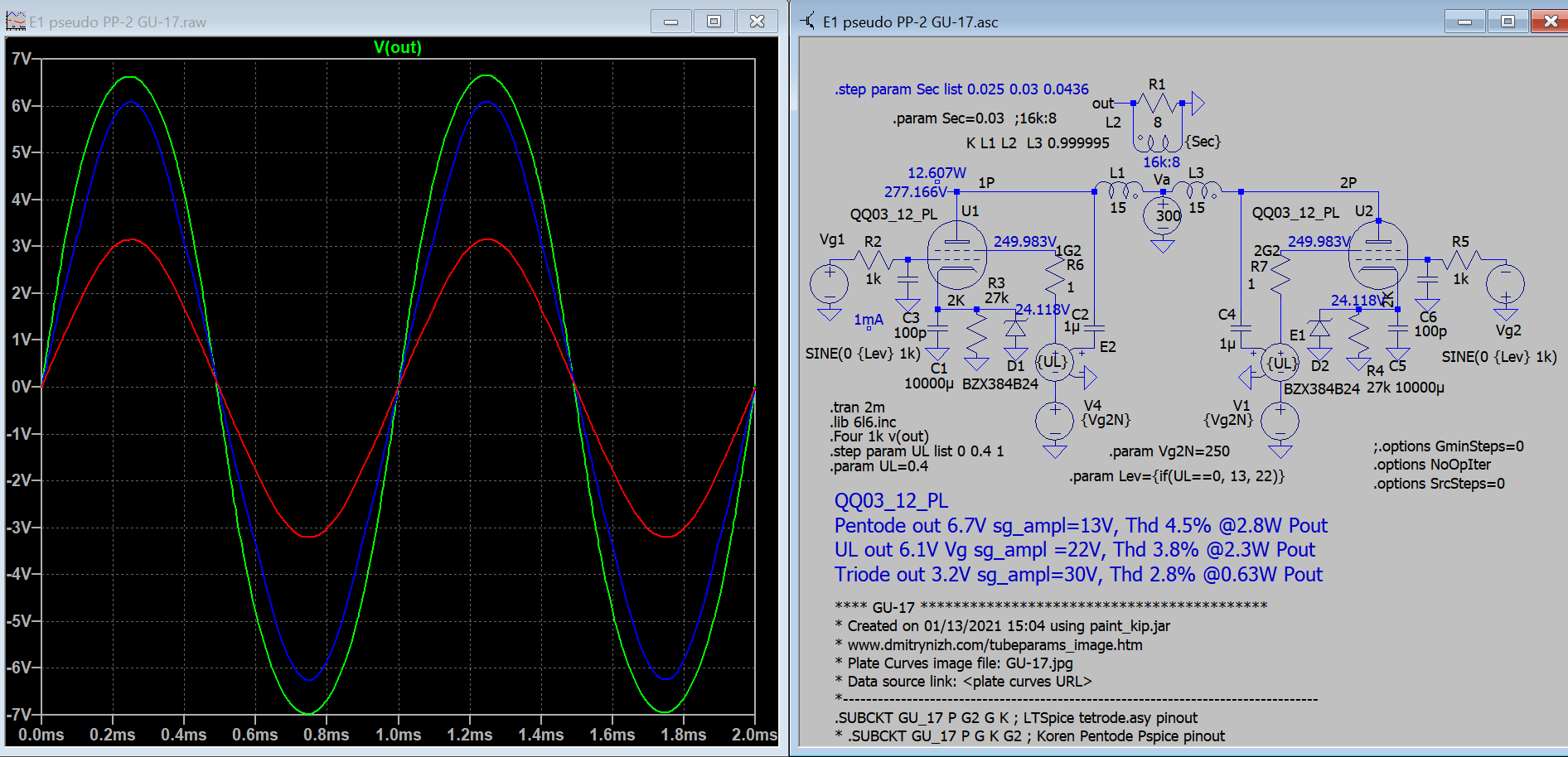Select the U1 QQ03_12_PL tube symbol
The height and width of the screenshot is (757, 1568).
click(x=957, y=255)
